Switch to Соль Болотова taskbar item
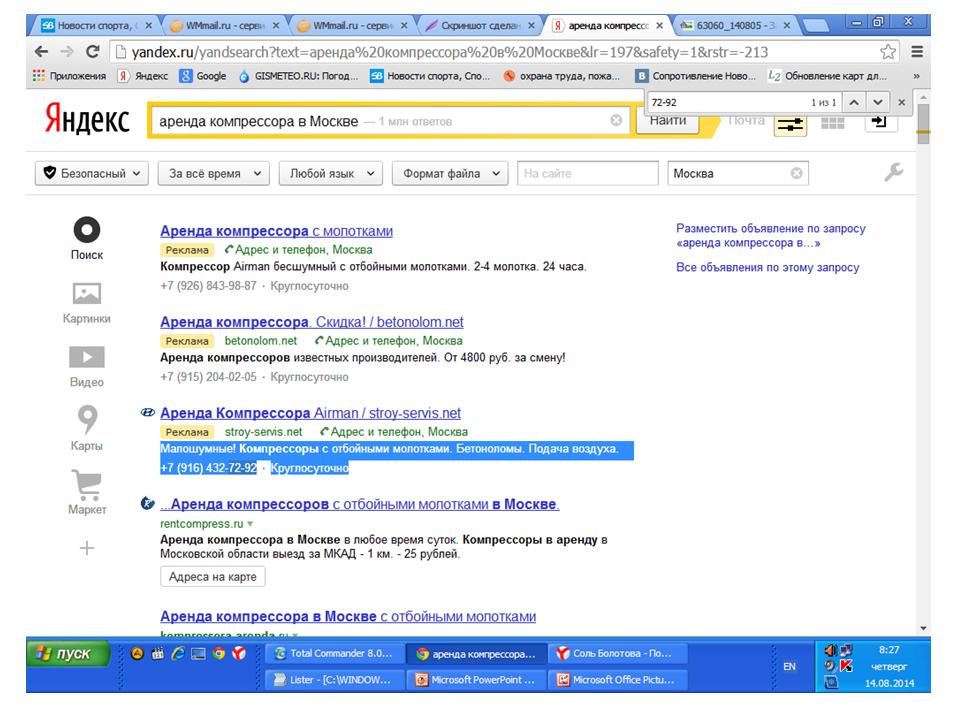The width and height of the screenshot is (960, 720). [x=618, y=653]
